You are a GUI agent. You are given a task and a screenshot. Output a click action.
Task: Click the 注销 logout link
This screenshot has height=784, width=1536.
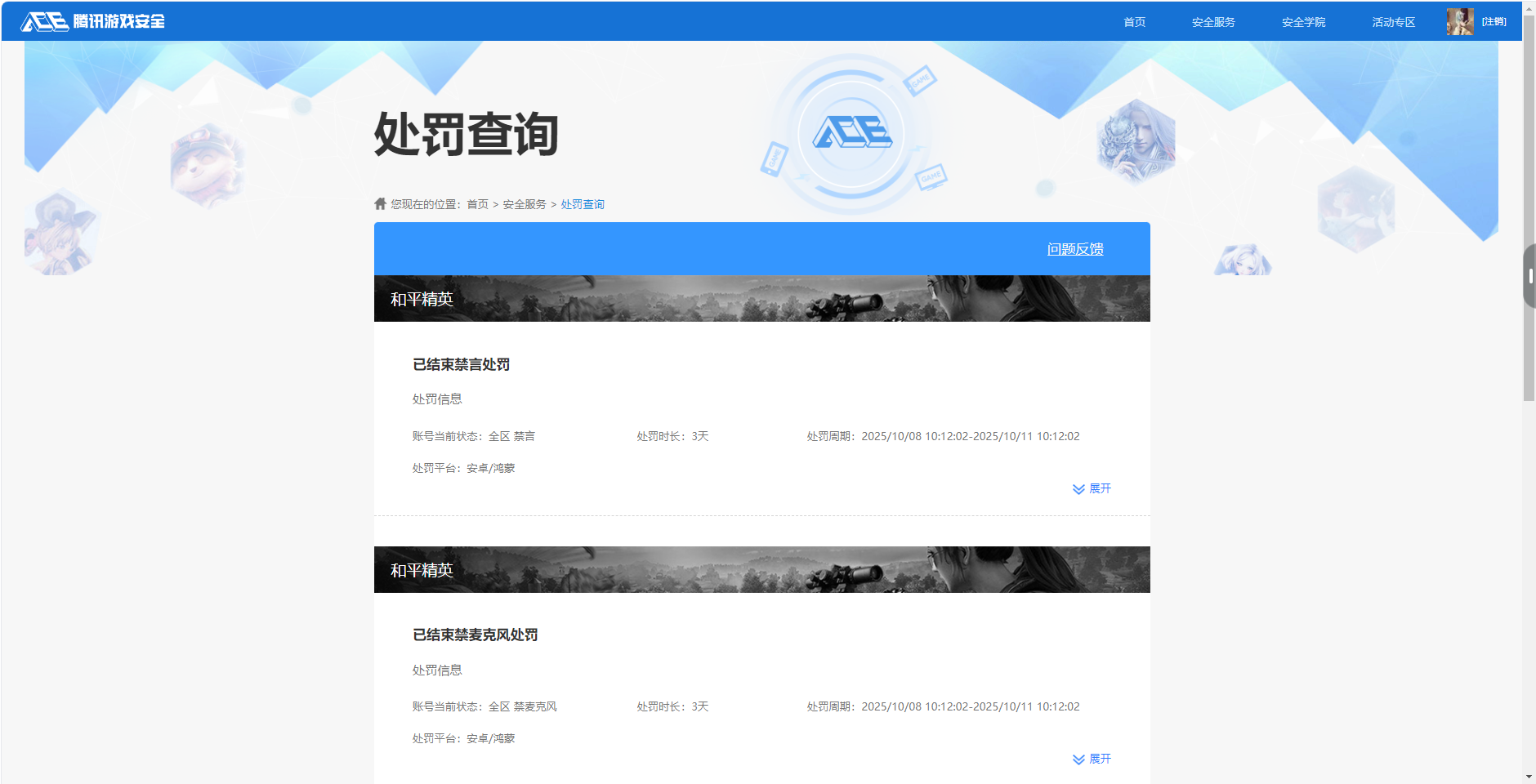coord(1494,22)
